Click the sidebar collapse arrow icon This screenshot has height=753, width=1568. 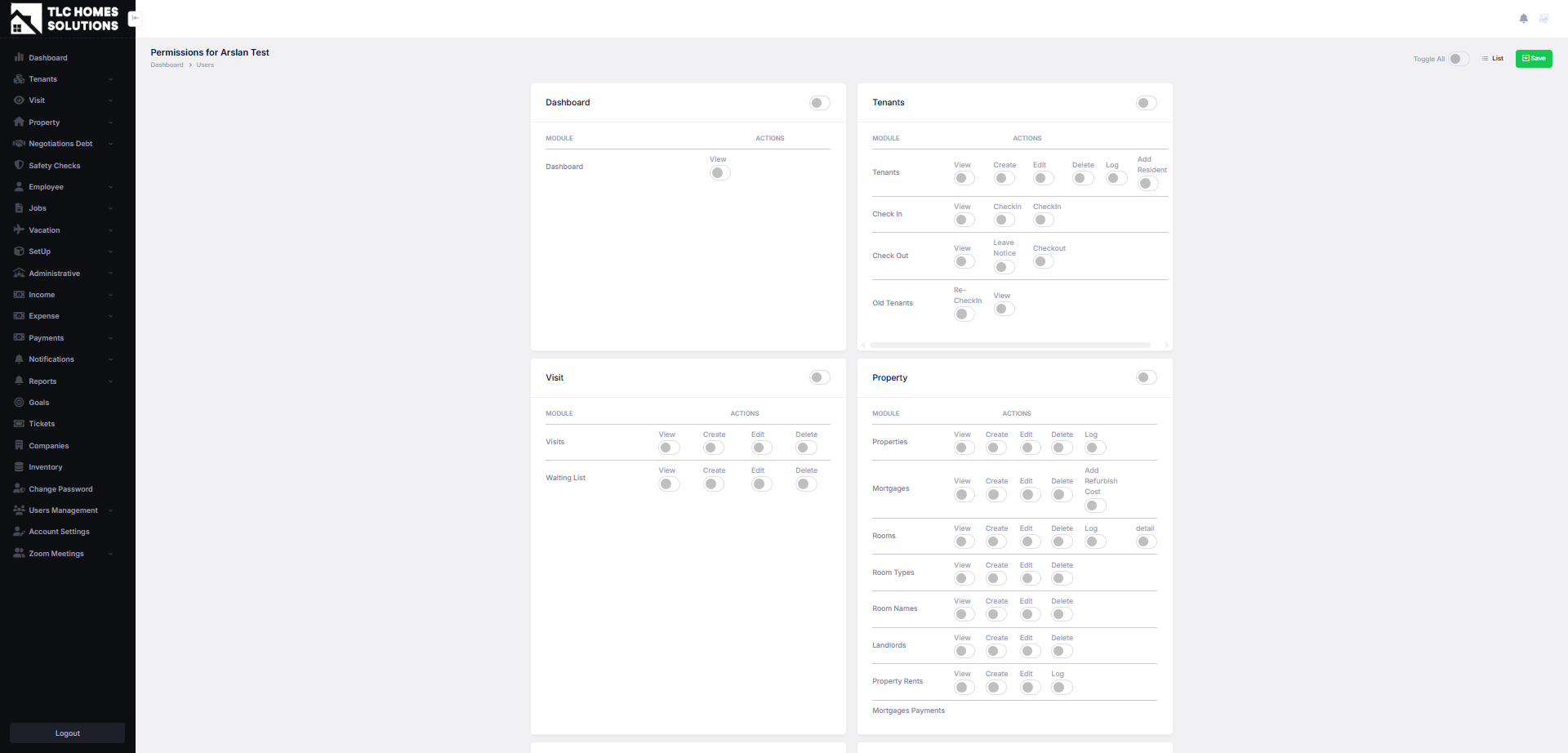point(135,18)
